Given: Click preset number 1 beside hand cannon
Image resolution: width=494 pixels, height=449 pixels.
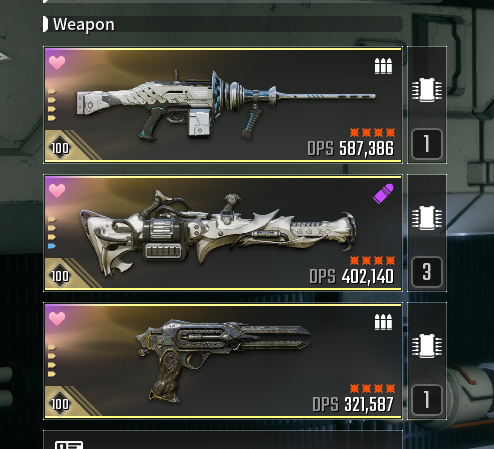Looking at the screenshot, I should [427, 400].
